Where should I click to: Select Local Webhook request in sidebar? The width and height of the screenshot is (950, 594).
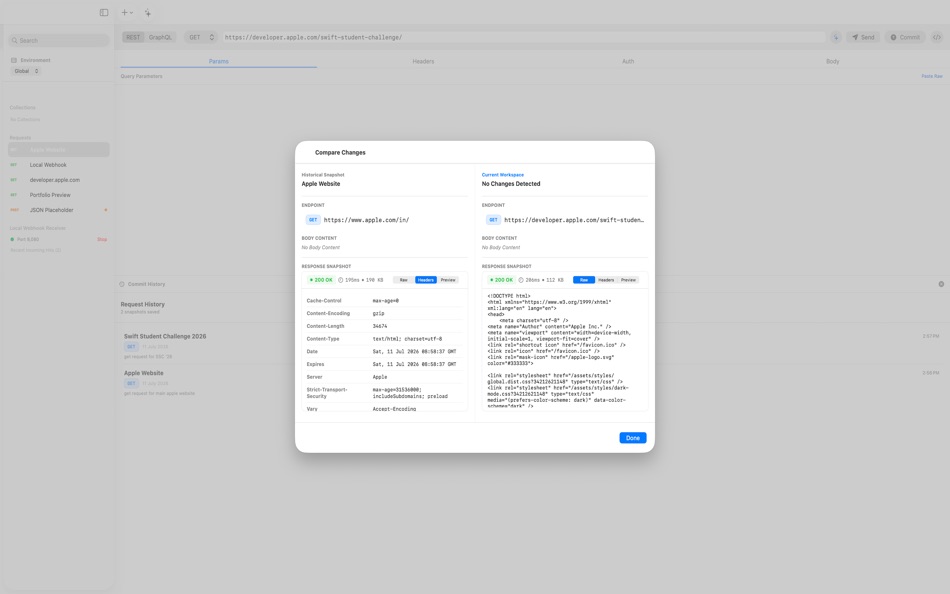(x=59, y=165)
